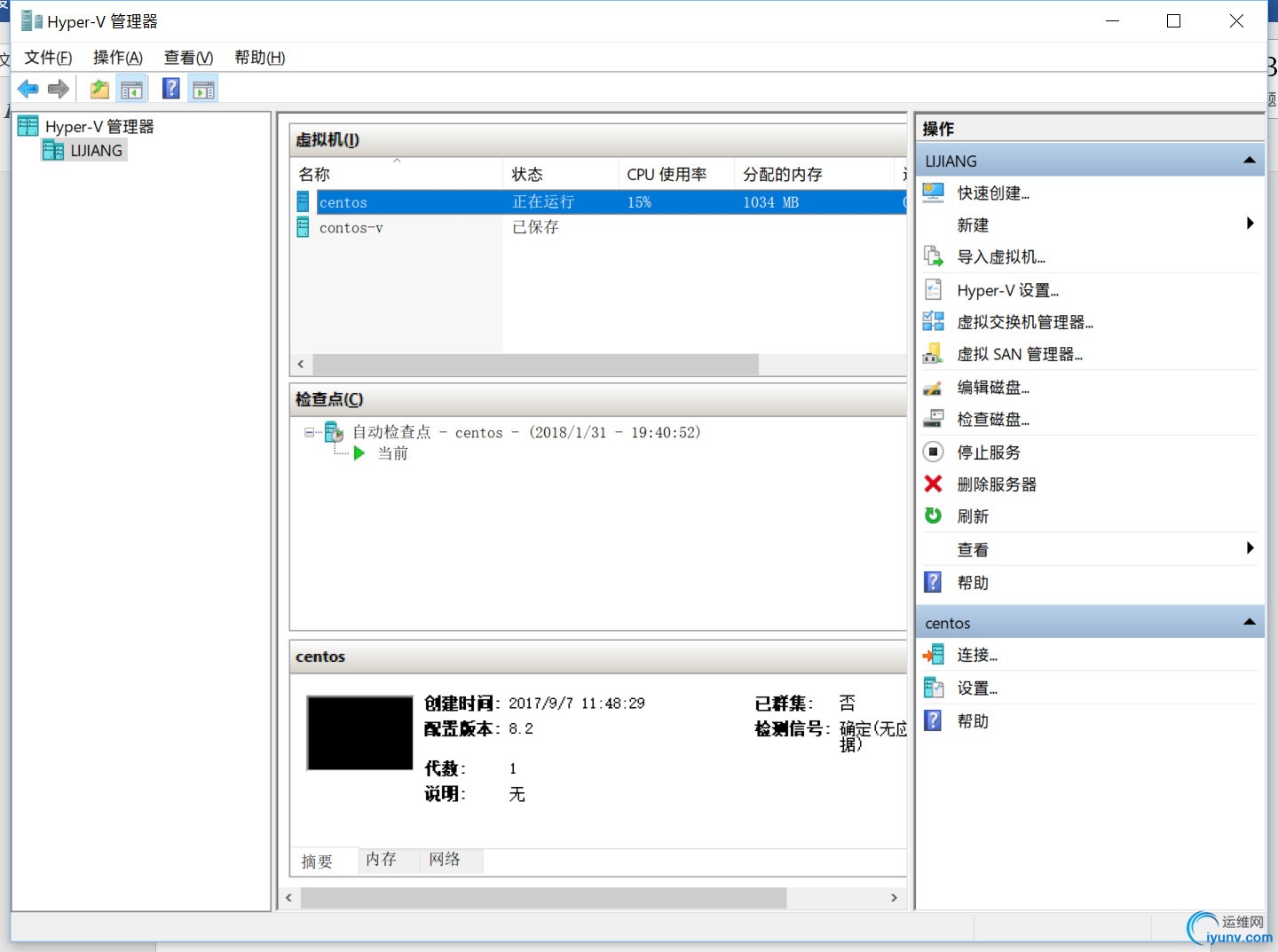Click the Virtual Switch Manager (虚拟交换机管理器) icon
This screenshot has width=1278, height=952.
click(934, 322)
